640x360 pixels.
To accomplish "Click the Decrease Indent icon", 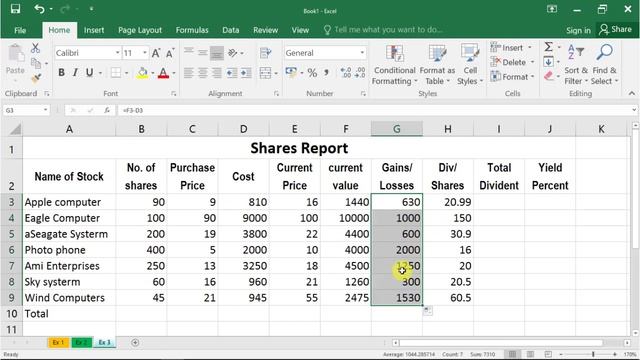I will [232, 73].
